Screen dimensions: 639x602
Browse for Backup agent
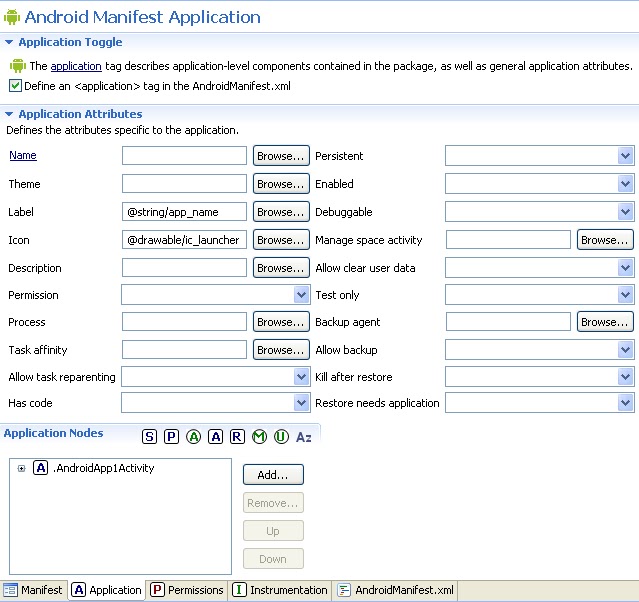tap(605, 322)
